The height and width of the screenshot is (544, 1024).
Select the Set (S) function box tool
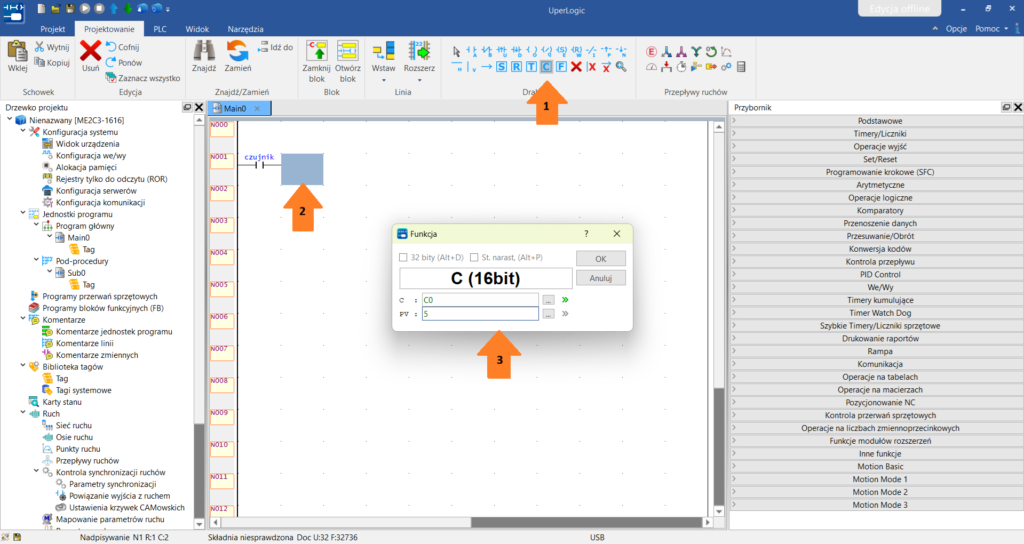click(501, 67)
